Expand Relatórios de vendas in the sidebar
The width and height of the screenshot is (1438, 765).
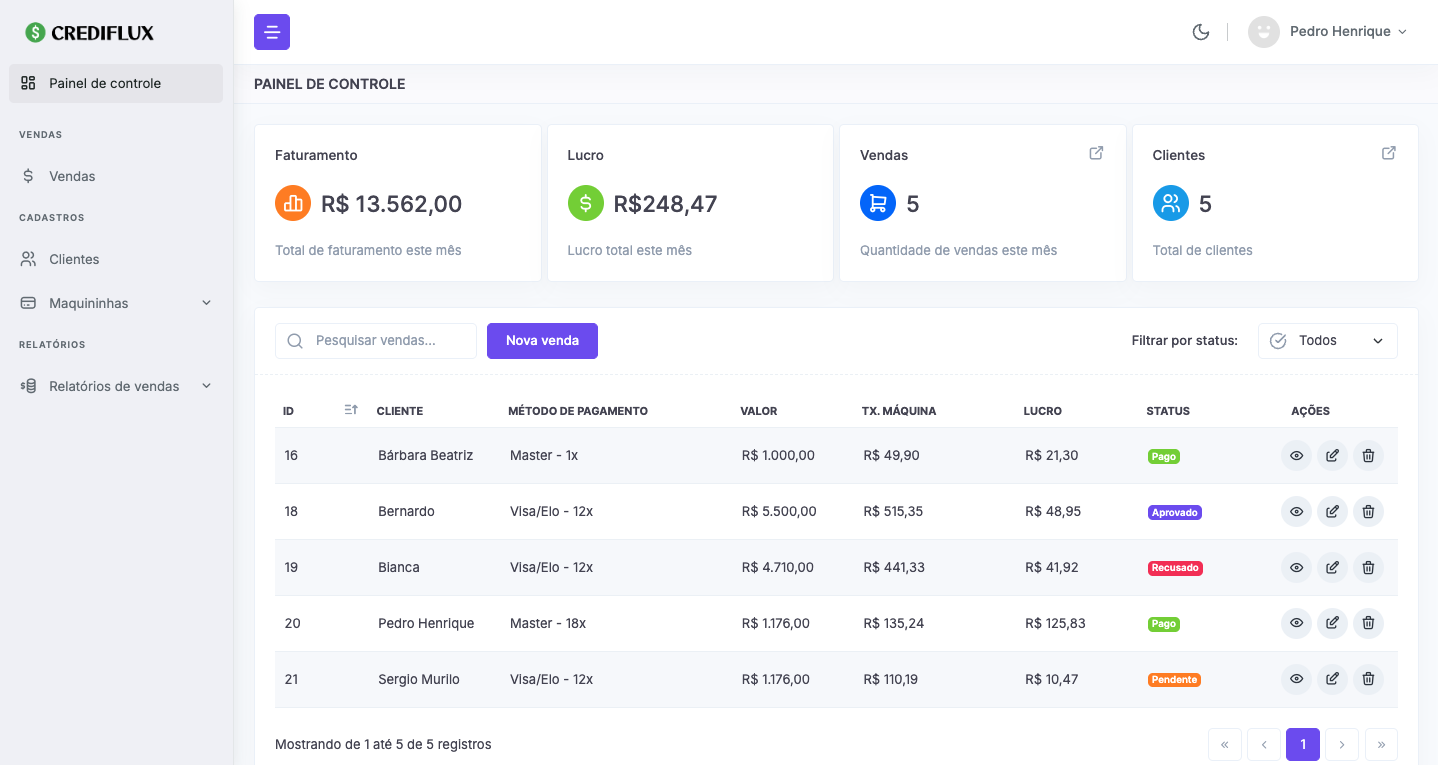(x=116, y=386)
